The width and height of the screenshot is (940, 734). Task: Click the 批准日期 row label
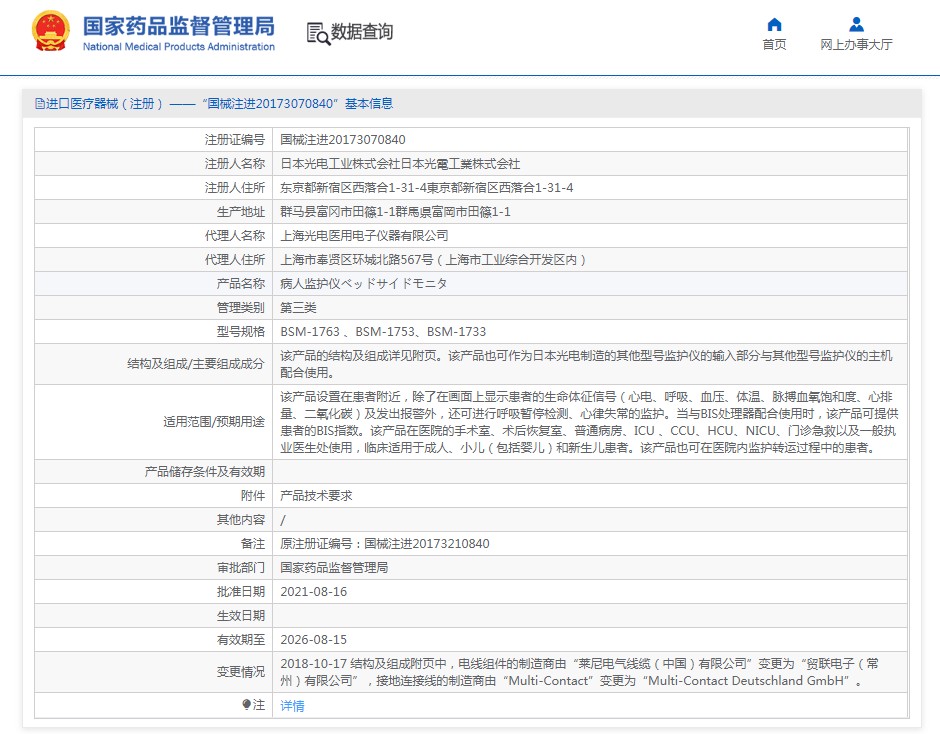click(x=240, y=591)
